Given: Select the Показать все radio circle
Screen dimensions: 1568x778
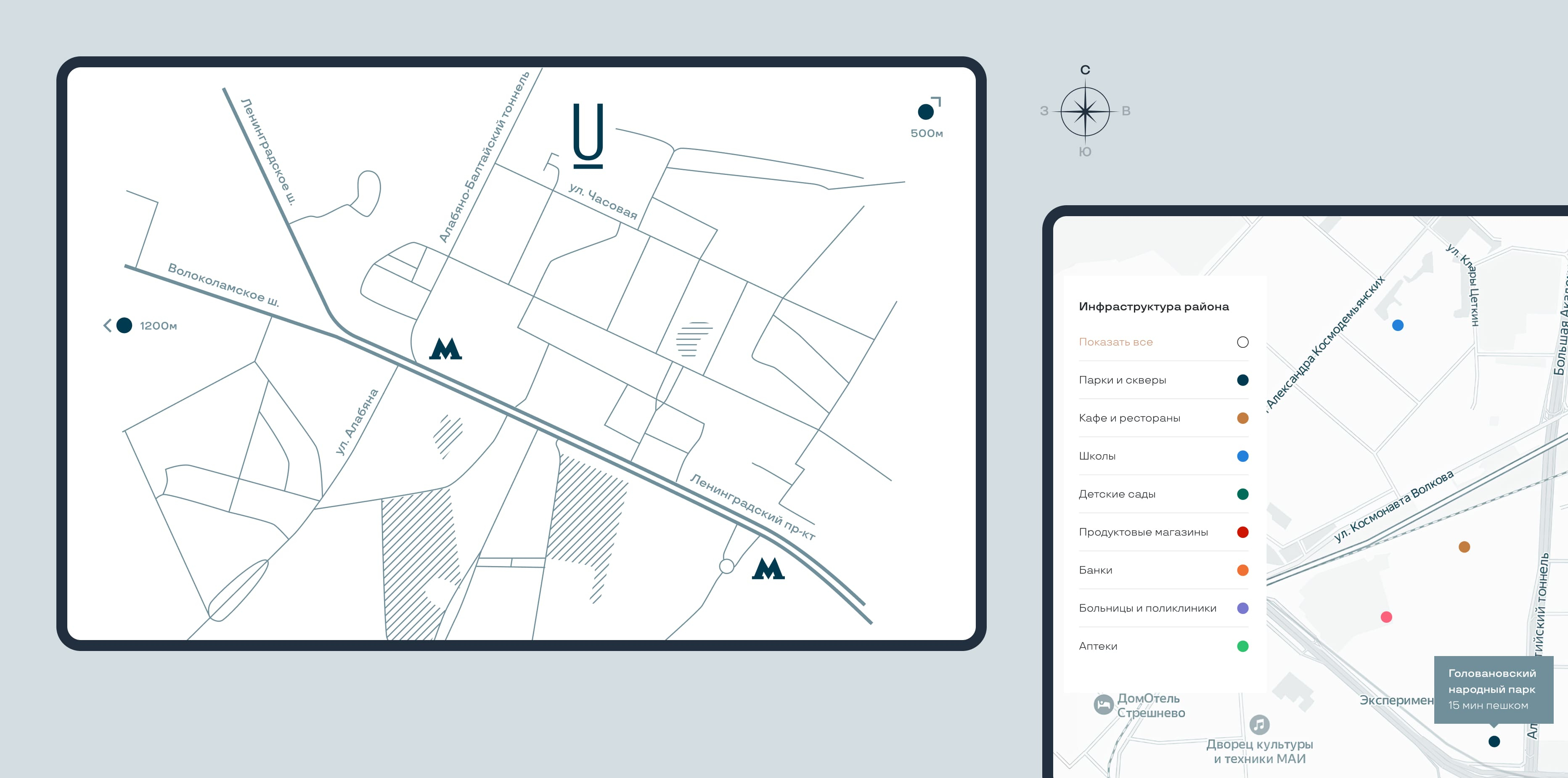Looking at the screenshot, I should point(1242,342).
